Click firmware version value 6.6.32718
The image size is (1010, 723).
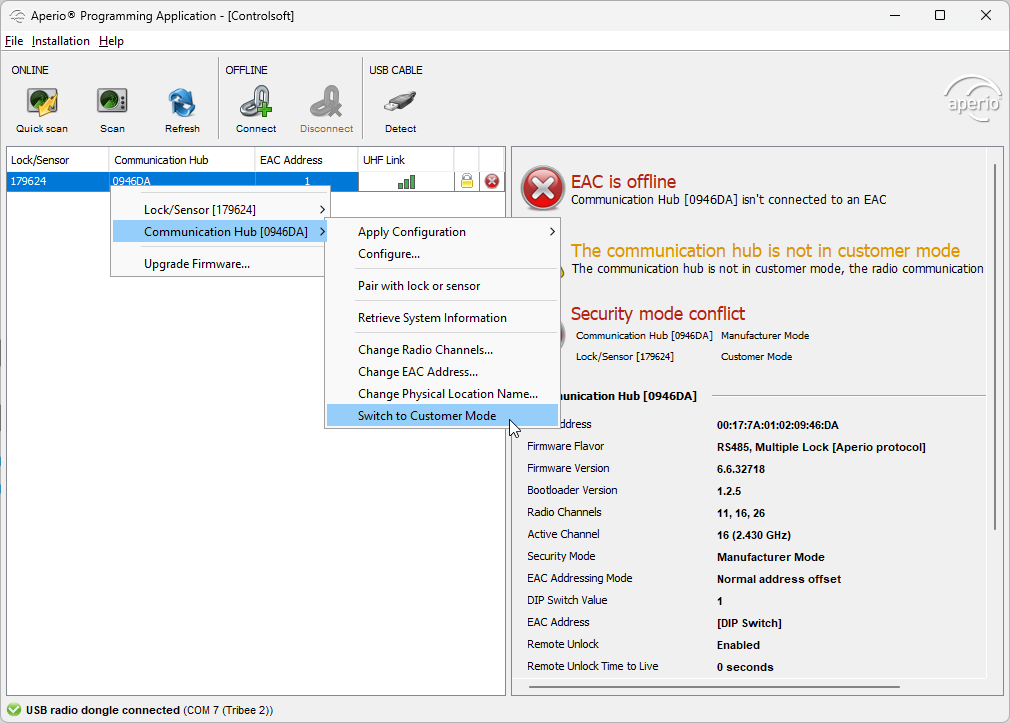point(741,469)
